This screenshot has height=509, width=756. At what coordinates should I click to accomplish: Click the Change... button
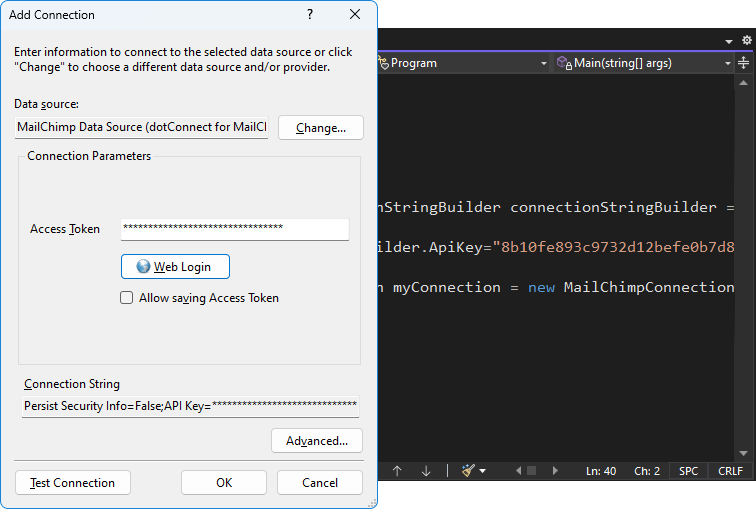click(321, 128)
